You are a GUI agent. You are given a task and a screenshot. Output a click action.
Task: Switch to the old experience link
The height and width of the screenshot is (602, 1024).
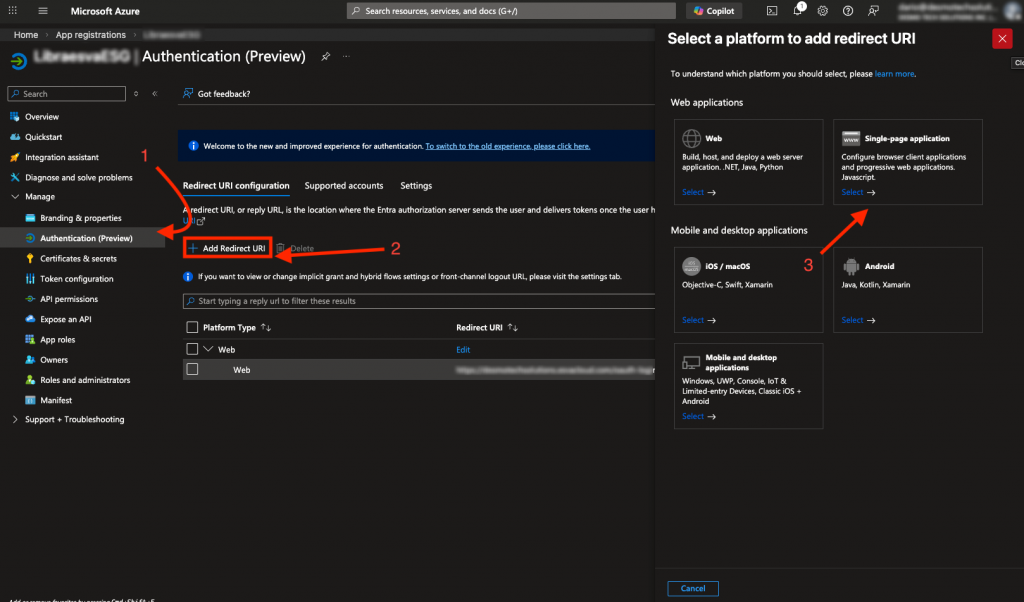[x=507, y=146]
